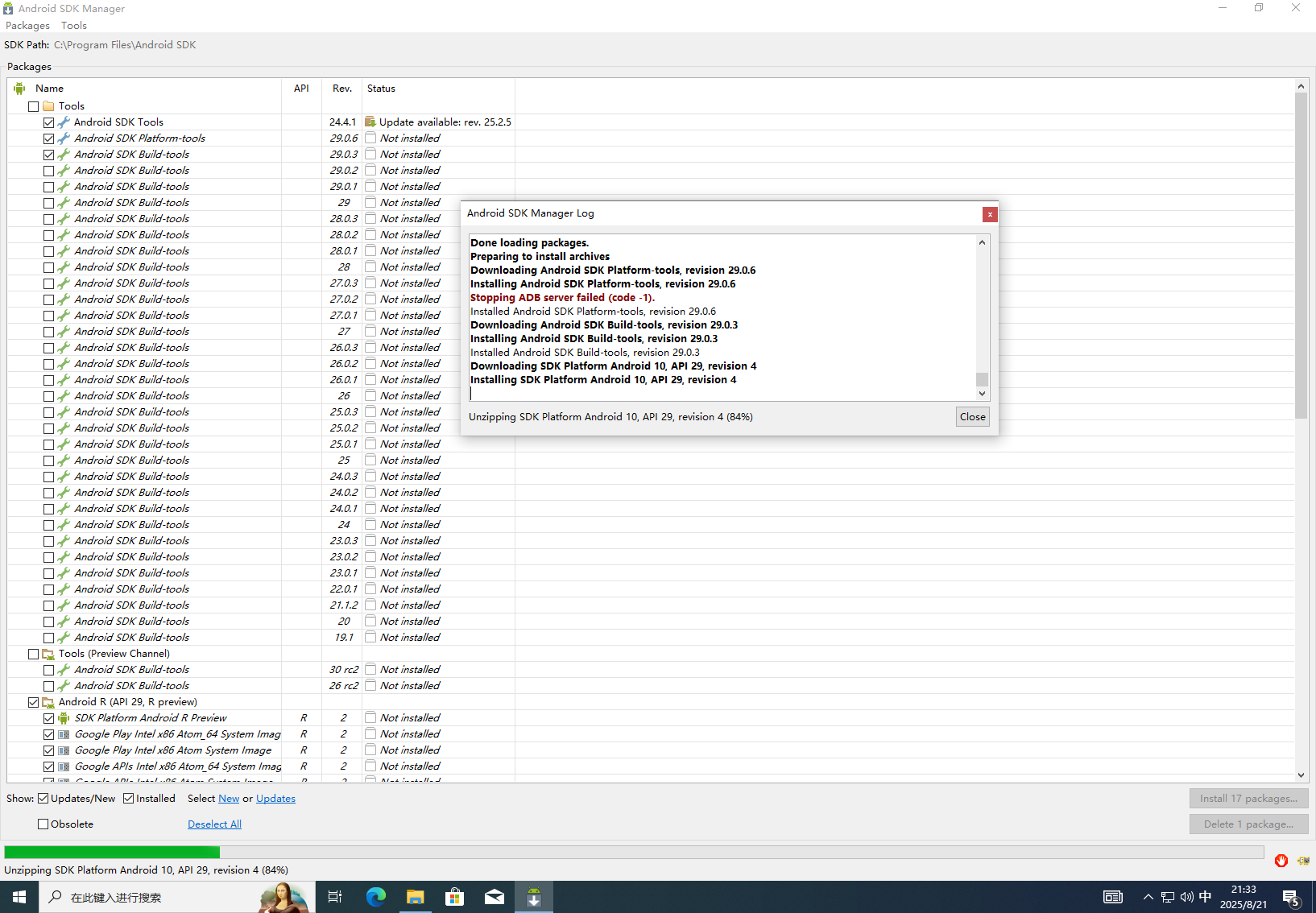Click the robot icon beside SDK Platform Android R Preview
This screenshot has width=1316, height=913.
[x=64, y=717]
